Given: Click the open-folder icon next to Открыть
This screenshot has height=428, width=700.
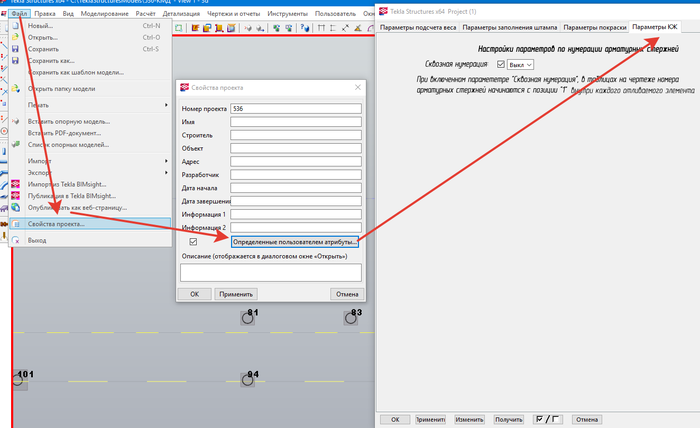Looking at the screenshot, I should pos(16,37).
